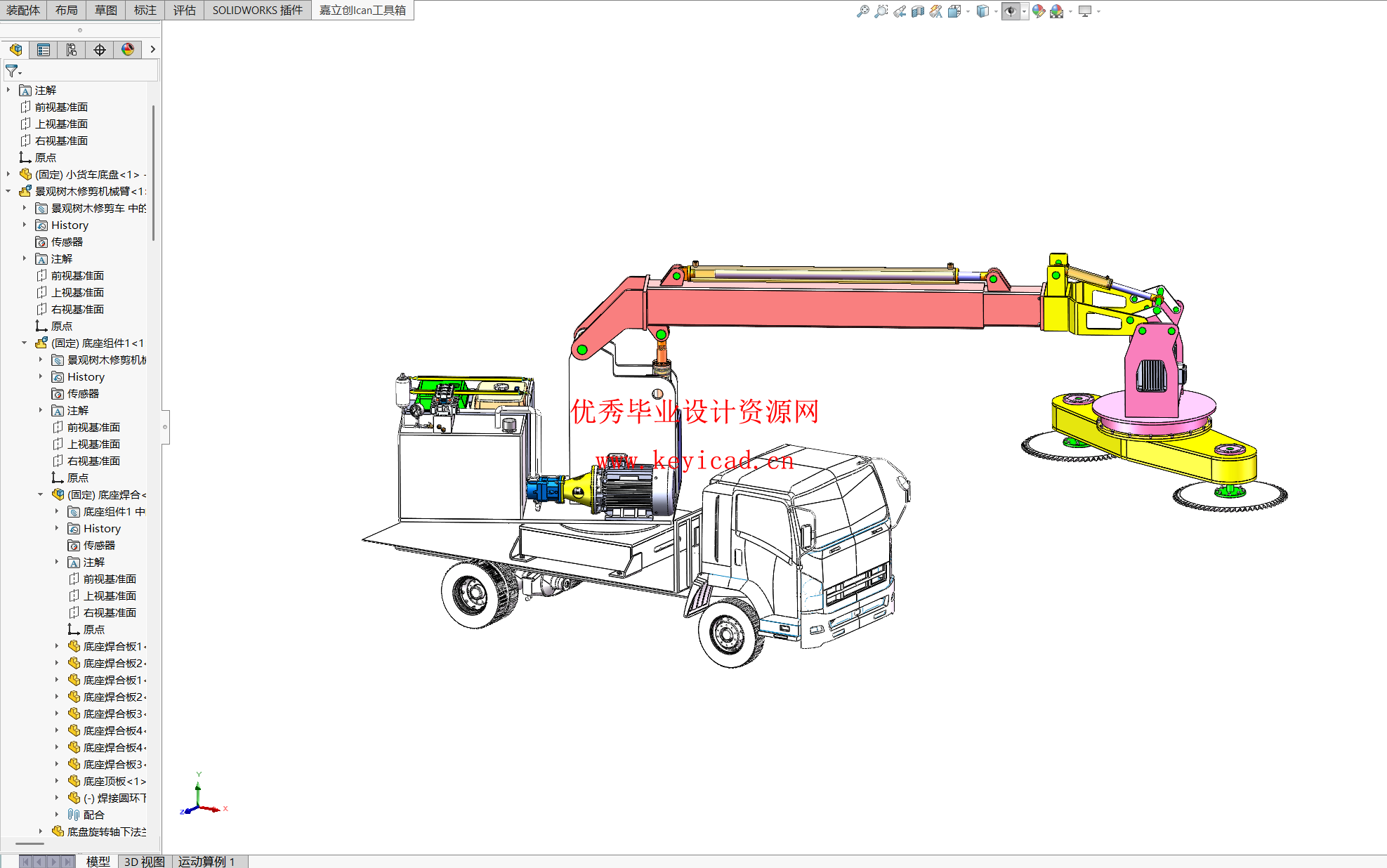Open the Hide/Show Items dropdown arrow
1387x868 pixels.
(x=1025, y=11)
